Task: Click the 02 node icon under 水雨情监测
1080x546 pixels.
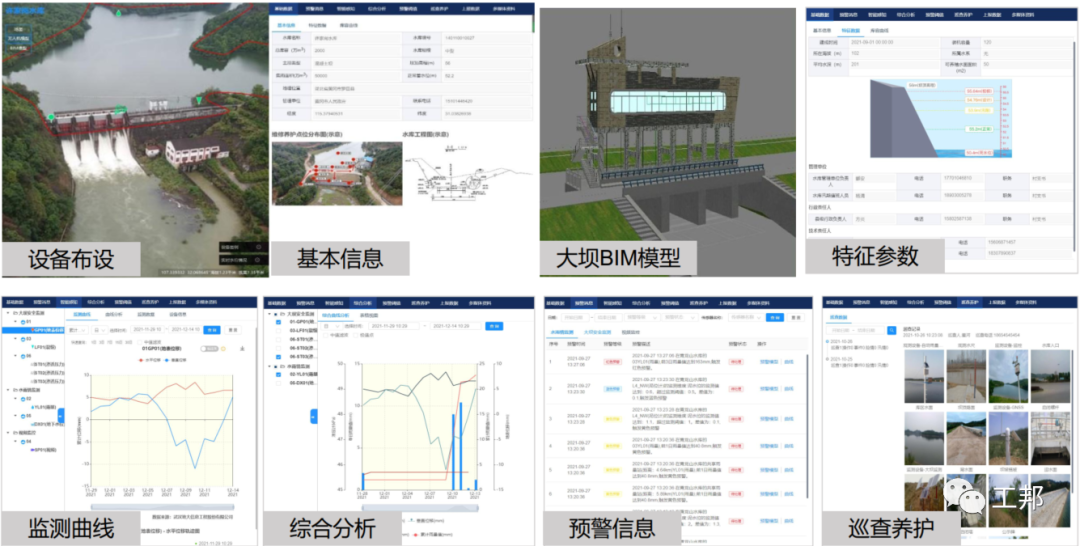Action: (x=23, y=399)
